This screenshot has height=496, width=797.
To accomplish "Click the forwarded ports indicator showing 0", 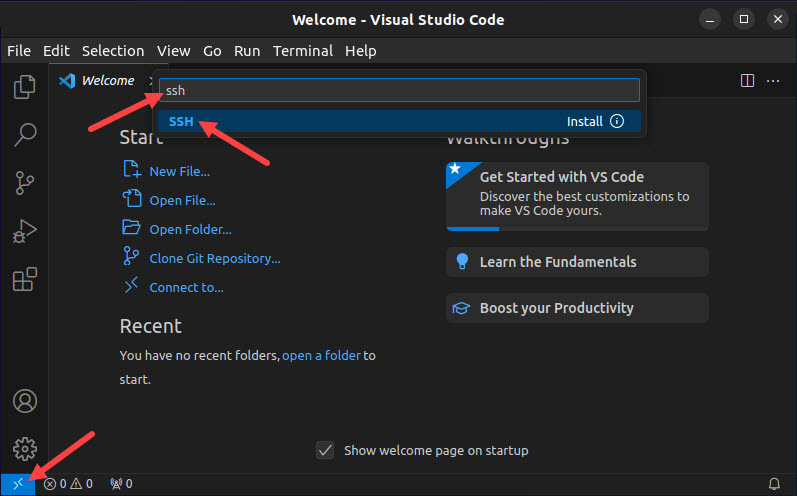I will click(121, 484).
